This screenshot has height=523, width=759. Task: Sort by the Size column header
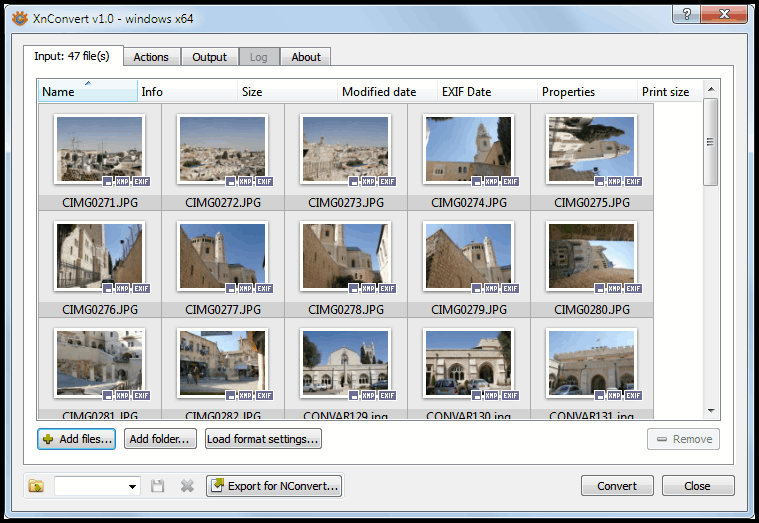(288, 91)
